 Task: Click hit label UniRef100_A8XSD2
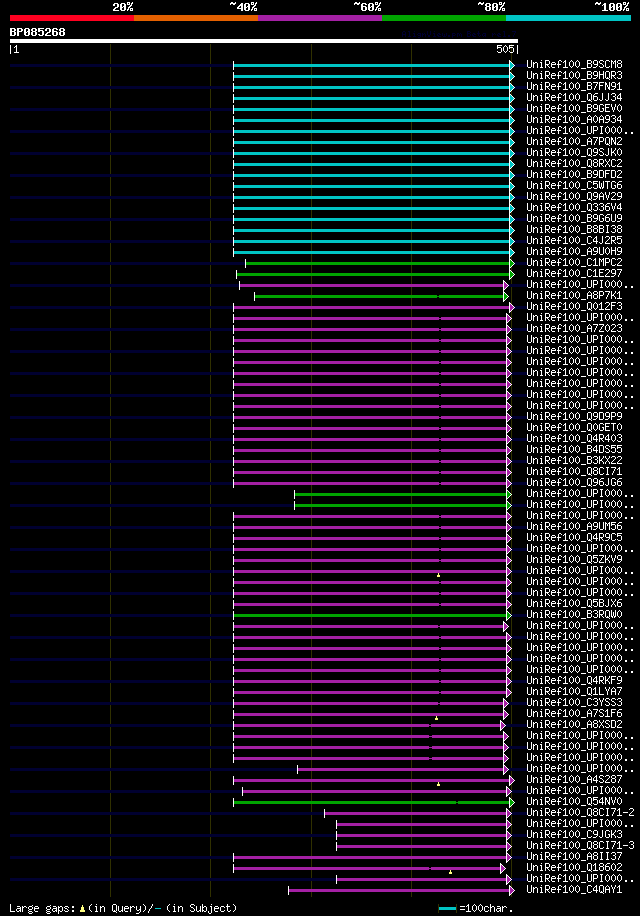pos(574,724)
